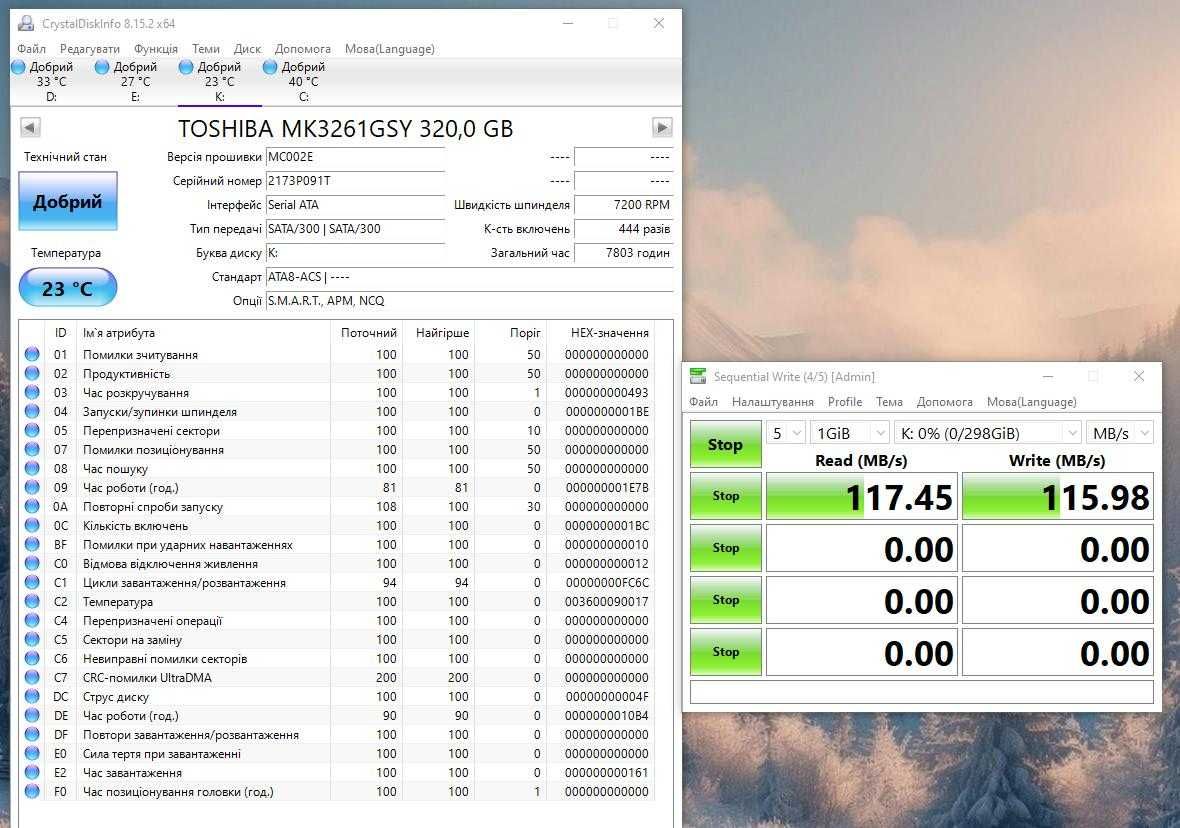Click status orb for attribute C2 Температура
The width and height of the screenshot is (1180, 828).
(32, 601)
